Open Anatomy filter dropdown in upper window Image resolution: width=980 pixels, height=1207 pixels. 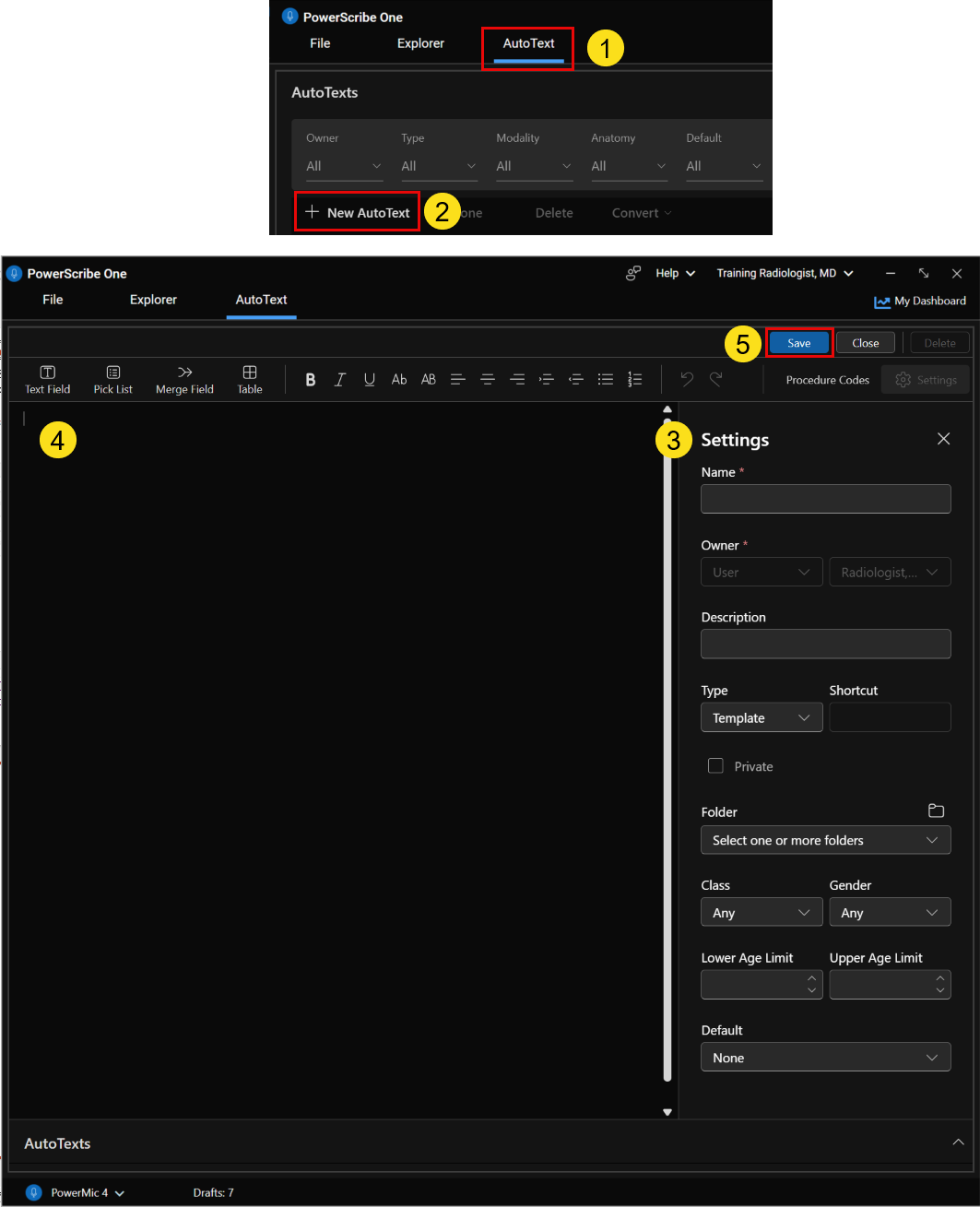(x=629, y=166)
